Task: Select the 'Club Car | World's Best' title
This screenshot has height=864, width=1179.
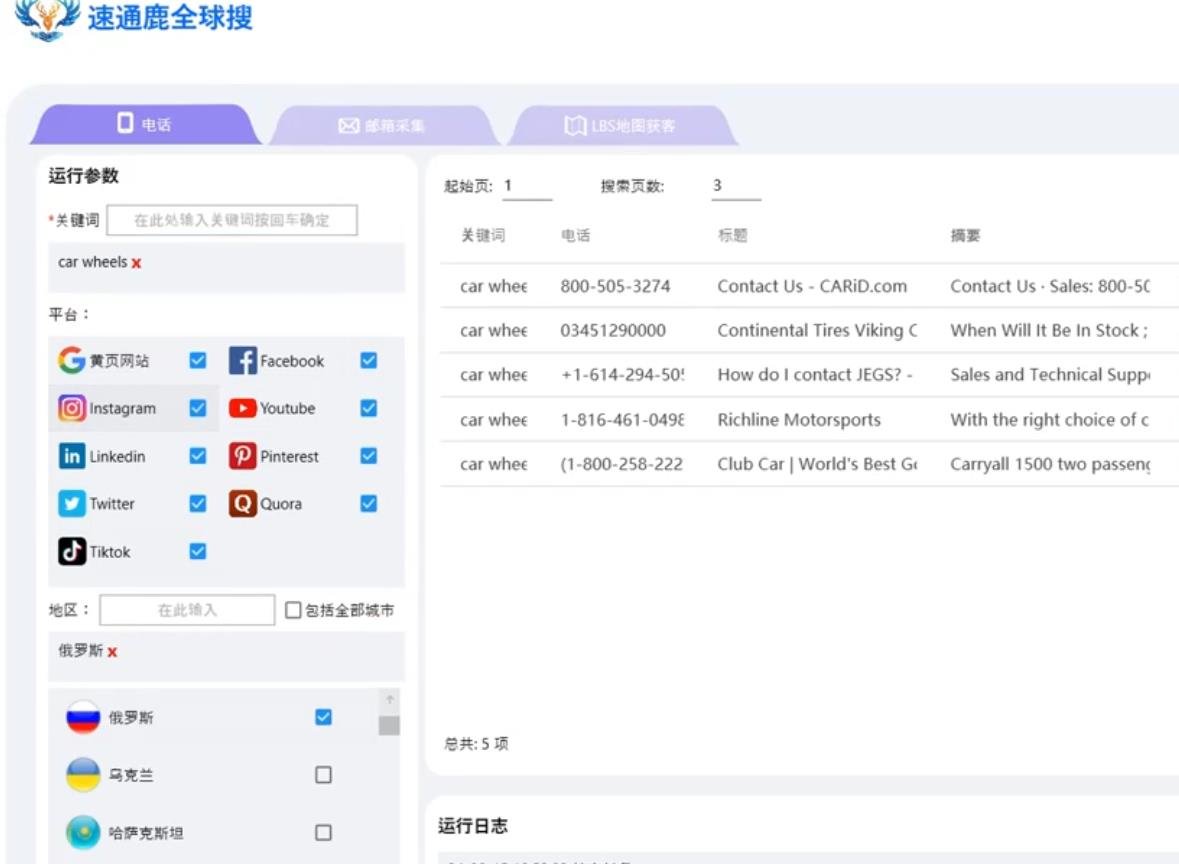Action: [817, 464]
